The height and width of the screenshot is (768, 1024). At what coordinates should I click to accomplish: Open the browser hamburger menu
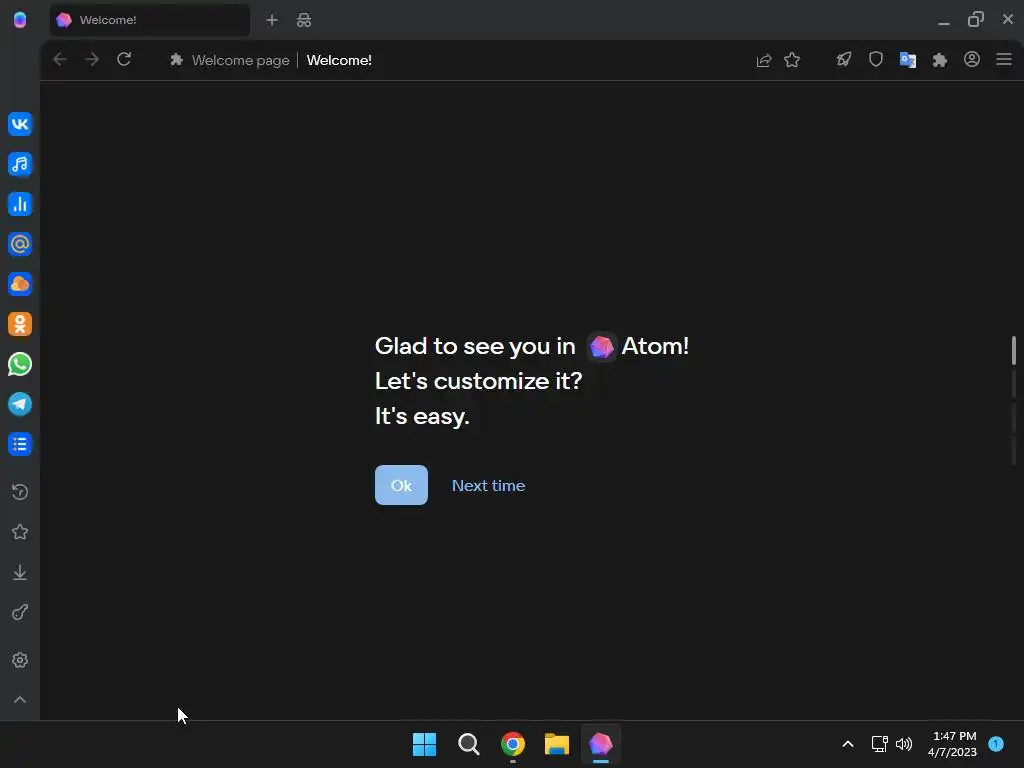1004,59
